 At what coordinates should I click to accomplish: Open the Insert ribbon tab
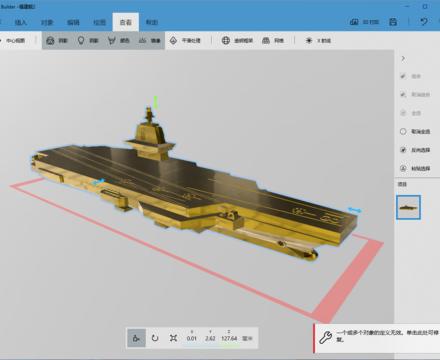pos(20,22)
